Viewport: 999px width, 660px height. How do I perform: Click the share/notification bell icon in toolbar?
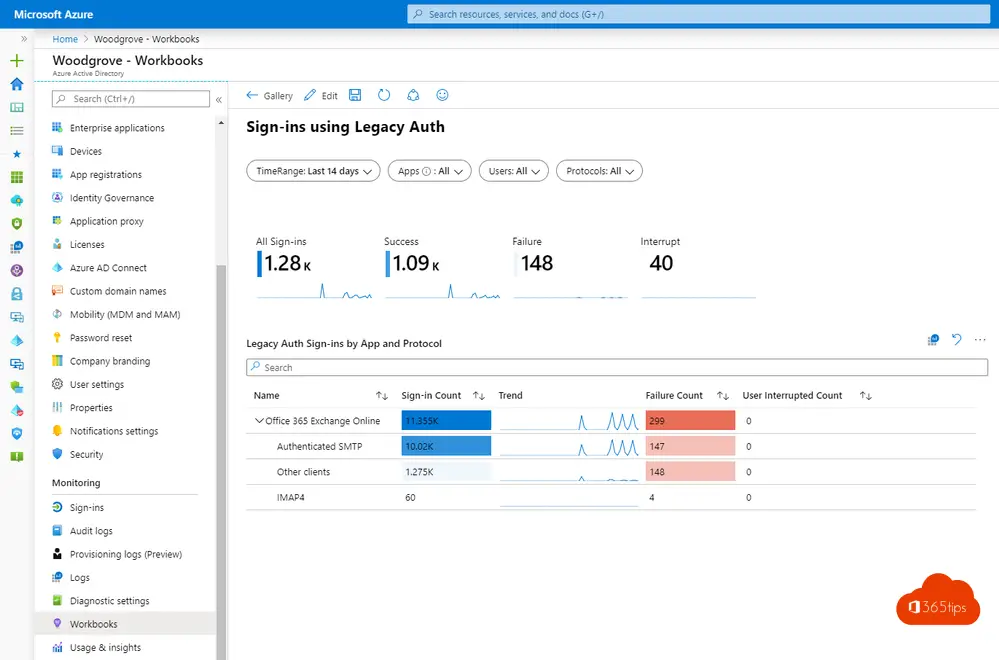[x=413, y=95]
